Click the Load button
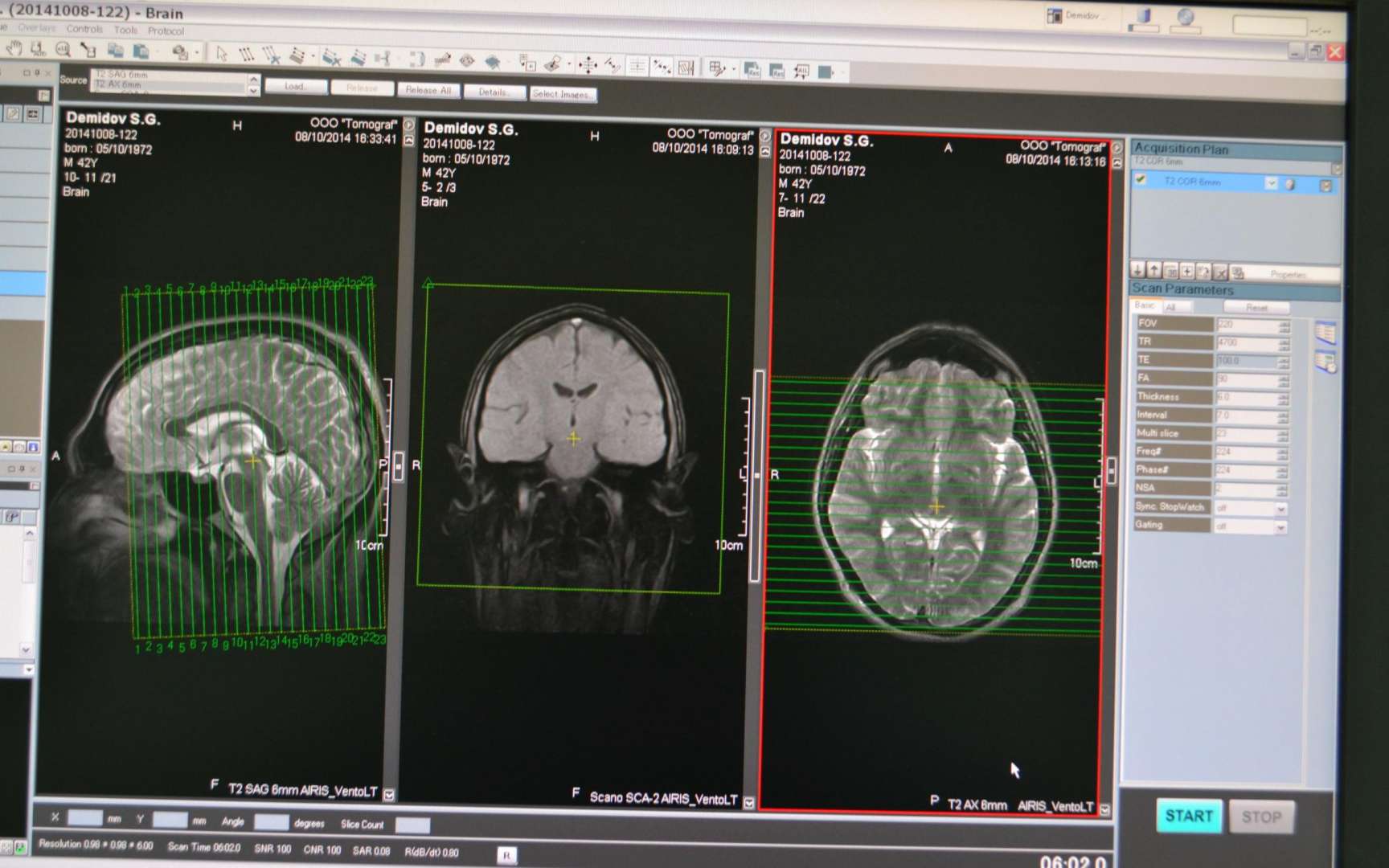This screenshot has width=1389, height=868. pyautogui.click(x=295, y=86)
